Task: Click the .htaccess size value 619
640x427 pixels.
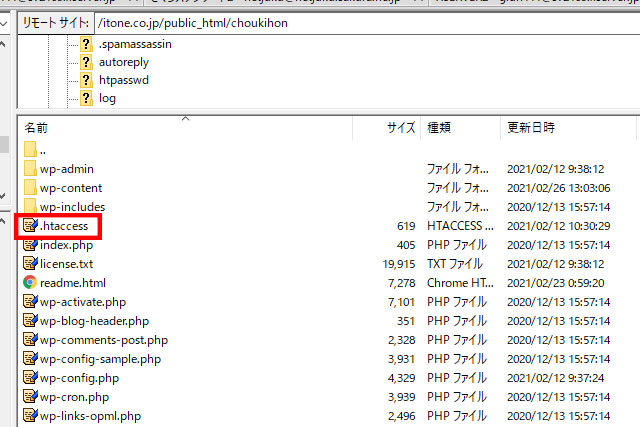Action: pos(406,226)
